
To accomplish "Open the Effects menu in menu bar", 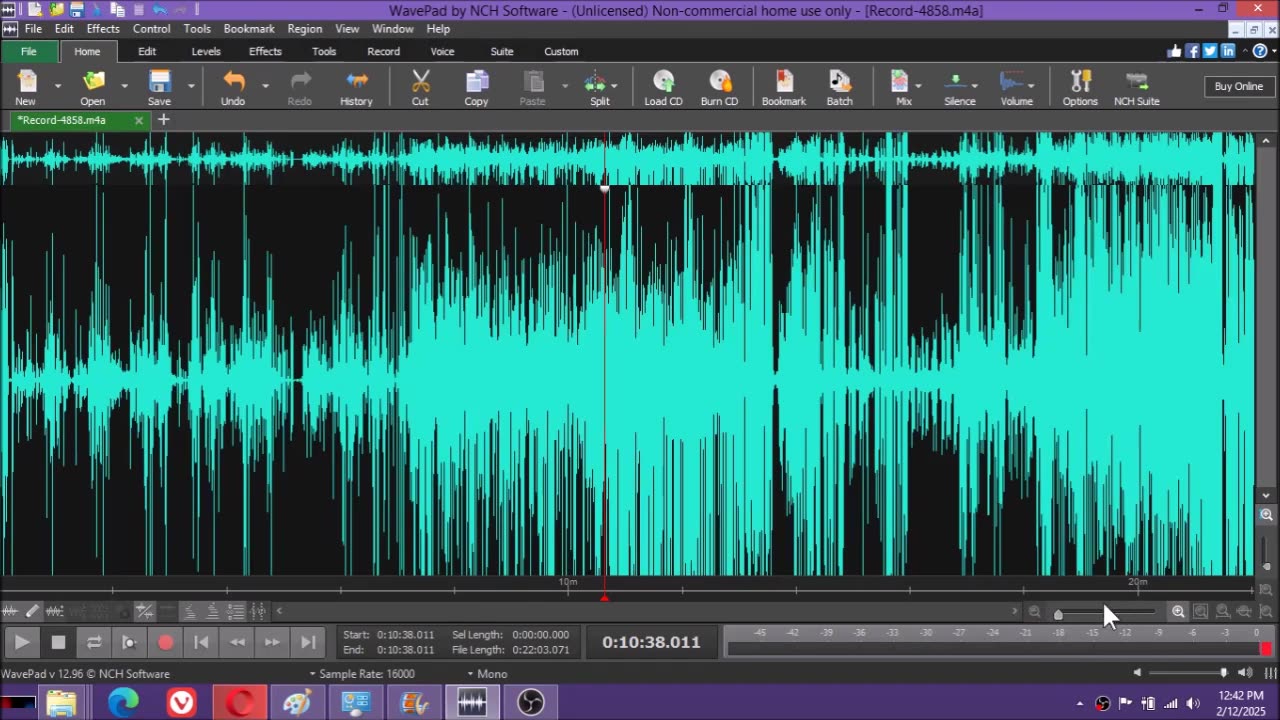I will [x=103, y=29].
